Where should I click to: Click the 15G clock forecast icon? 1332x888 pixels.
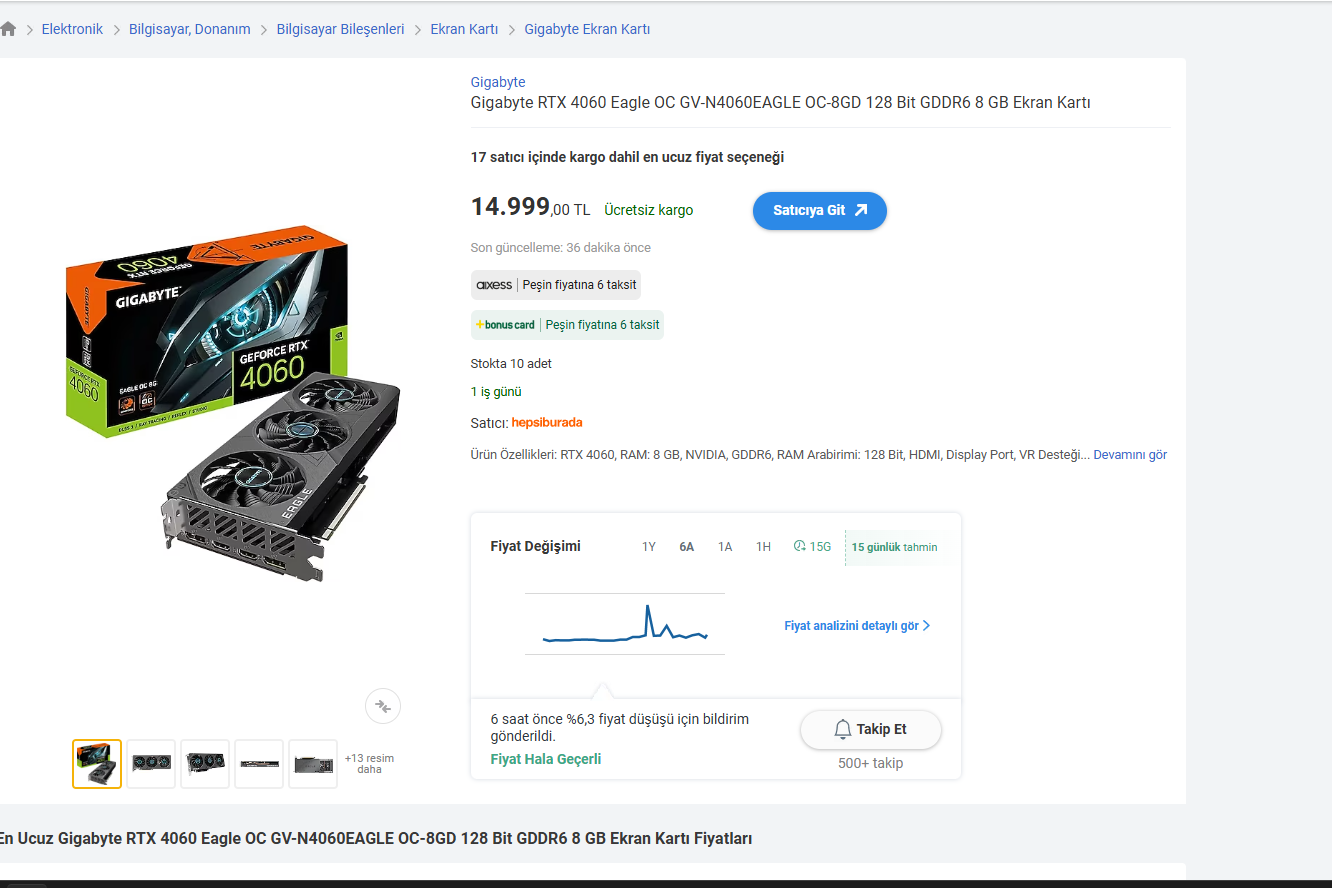[799, 547]
